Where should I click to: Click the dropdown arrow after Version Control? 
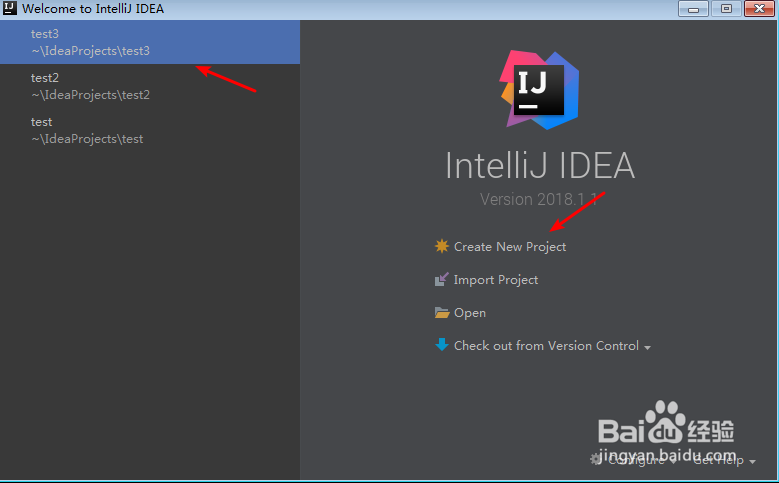pos(647,348)
